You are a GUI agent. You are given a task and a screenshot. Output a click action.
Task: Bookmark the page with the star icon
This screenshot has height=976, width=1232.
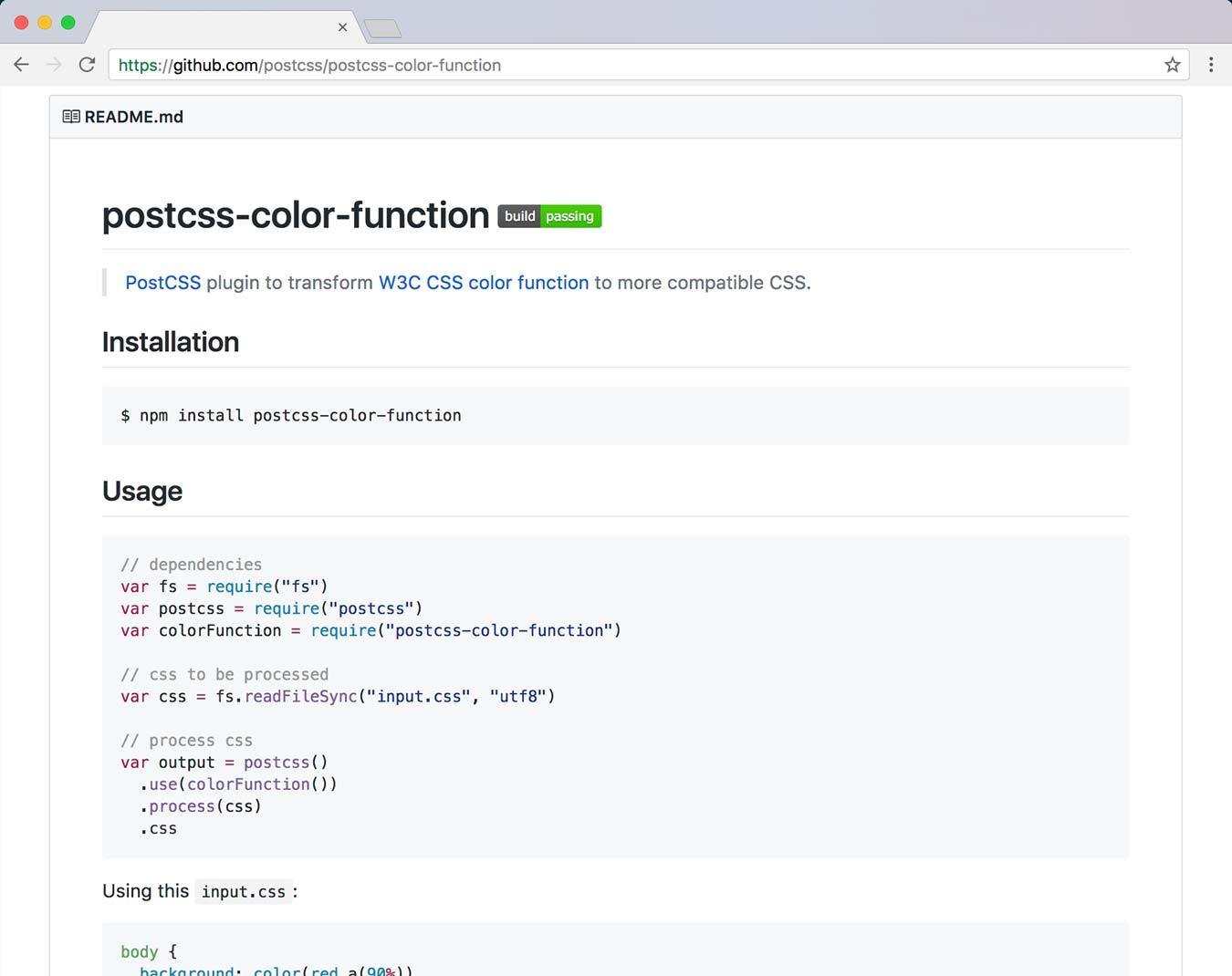click(x=1173, y=65)
